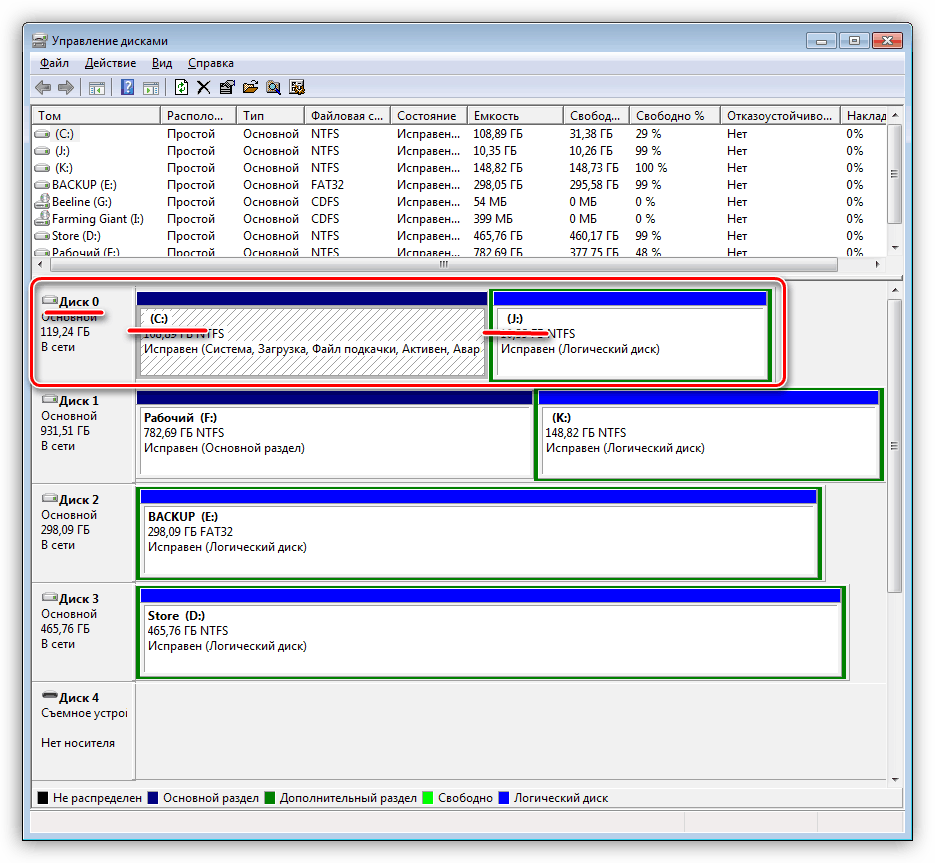This screenshot has width=935, height=863.
Task: Click the 108,89 ГБ capacity cell
Action: (498, 134)
